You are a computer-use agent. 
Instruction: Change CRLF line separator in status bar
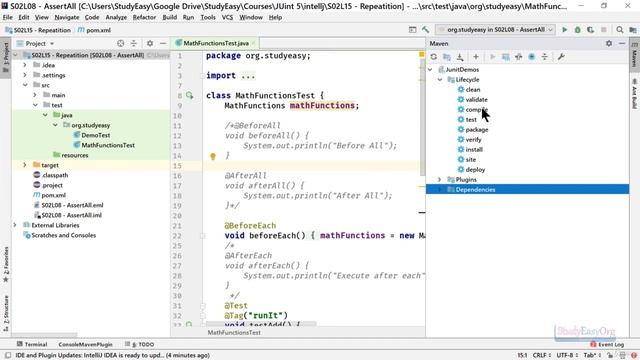[542, 355]
